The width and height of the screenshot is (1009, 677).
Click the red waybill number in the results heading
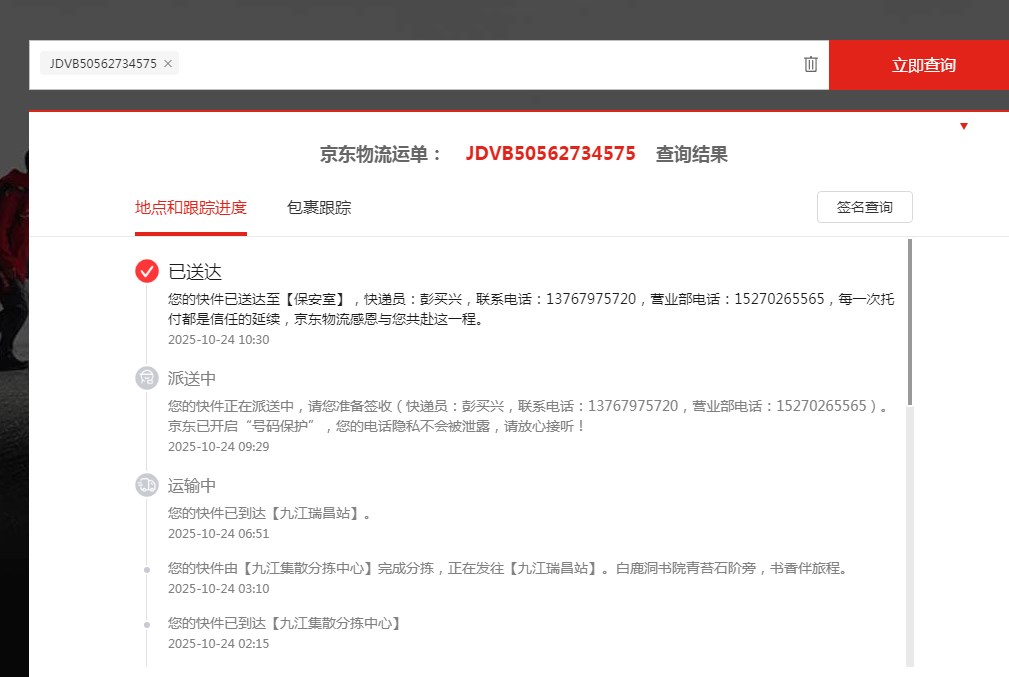click(550, 154)
